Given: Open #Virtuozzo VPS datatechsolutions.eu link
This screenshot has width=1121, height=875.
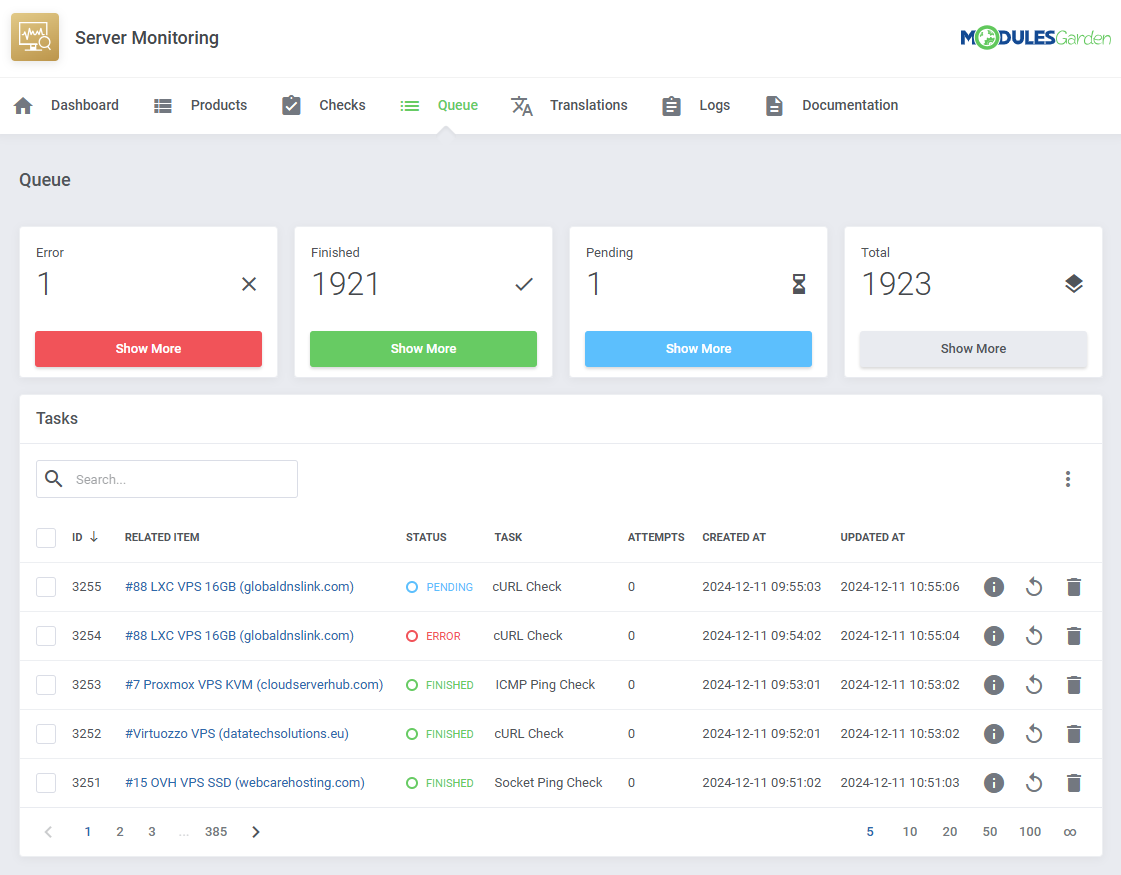Looking at the screenshot, I should coord(237,733).
